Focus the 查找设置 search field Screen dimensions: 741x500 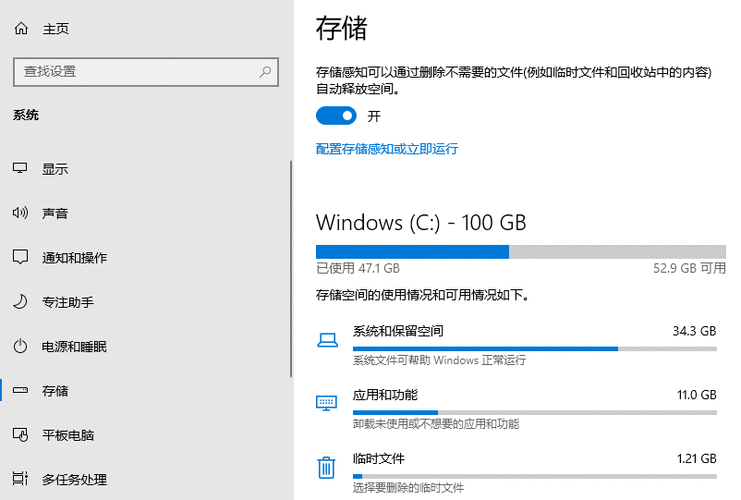pyautogui.click(x=146, y=72)
